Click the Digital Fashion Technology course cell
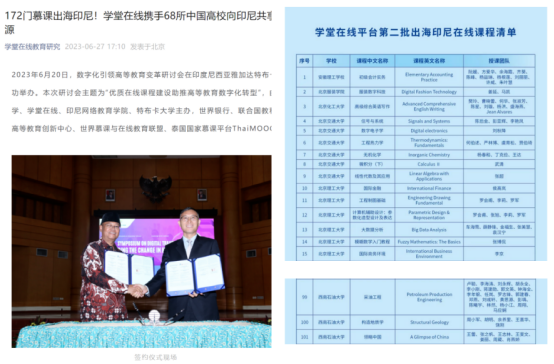 coord(429,92)
